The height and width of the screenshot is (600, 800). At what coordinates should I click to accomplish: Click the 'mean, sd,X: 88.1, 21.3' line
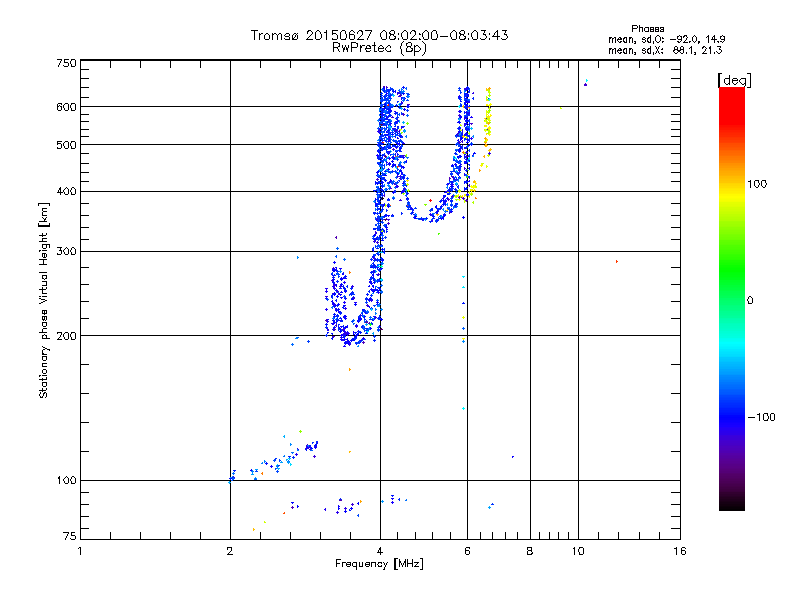coord(665,50)
